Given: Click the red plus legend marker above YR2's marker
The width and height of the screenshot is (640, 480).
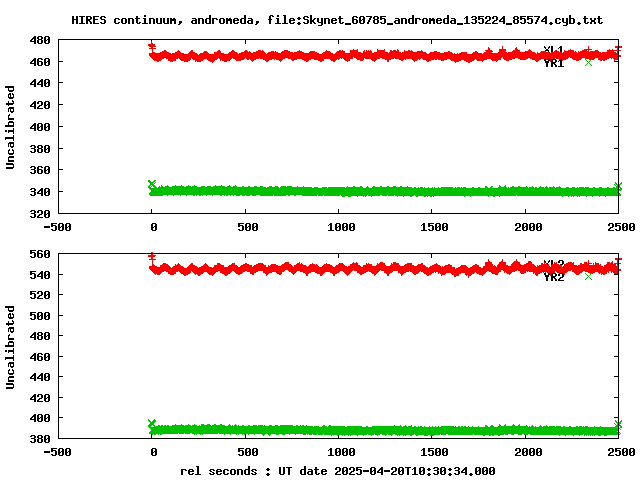Looking at the screenshot, I should [x=588, y=264].
